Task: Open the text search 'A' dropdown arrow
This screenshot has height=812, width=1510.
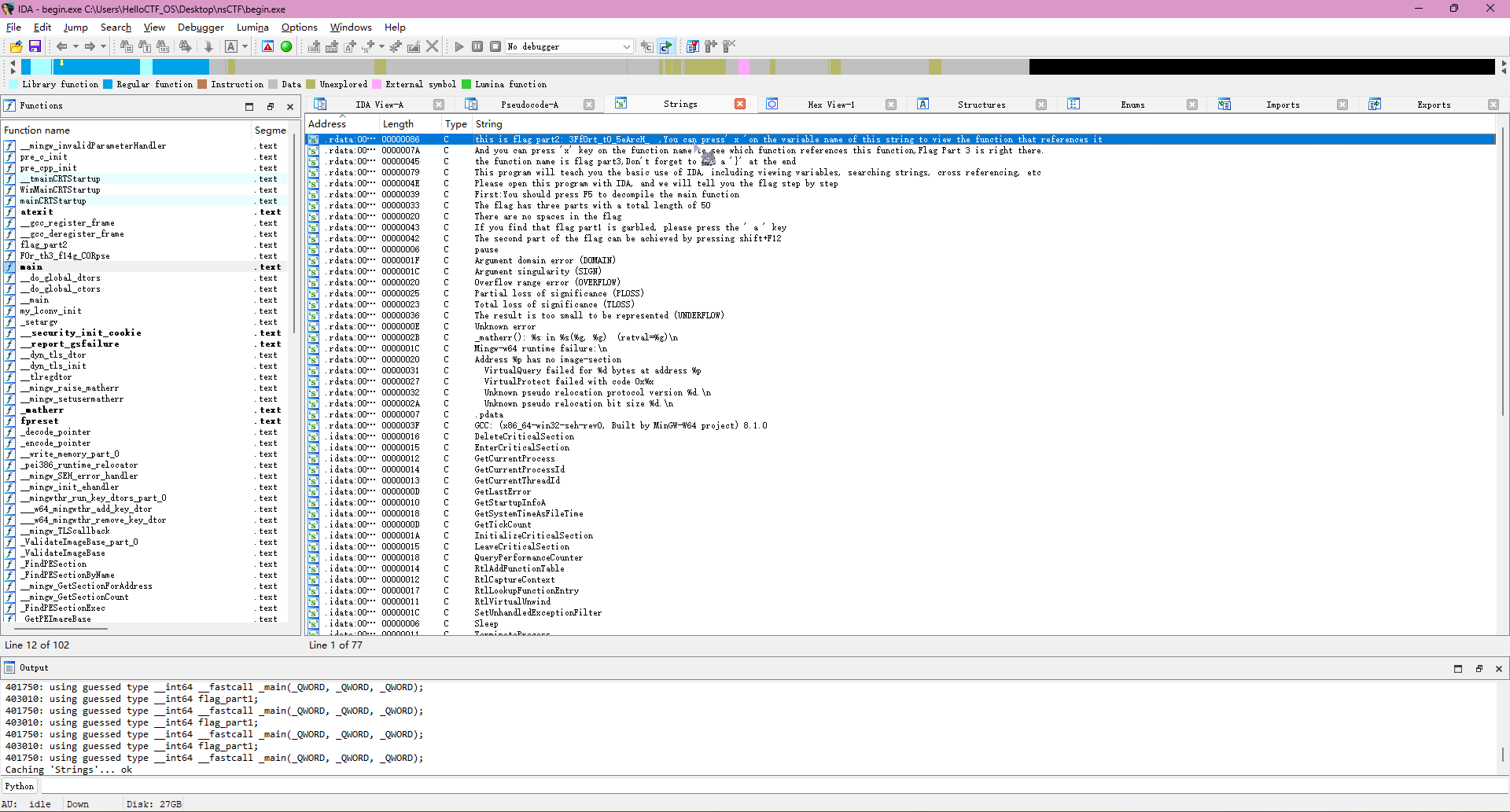Action: (x=245, y=47)
